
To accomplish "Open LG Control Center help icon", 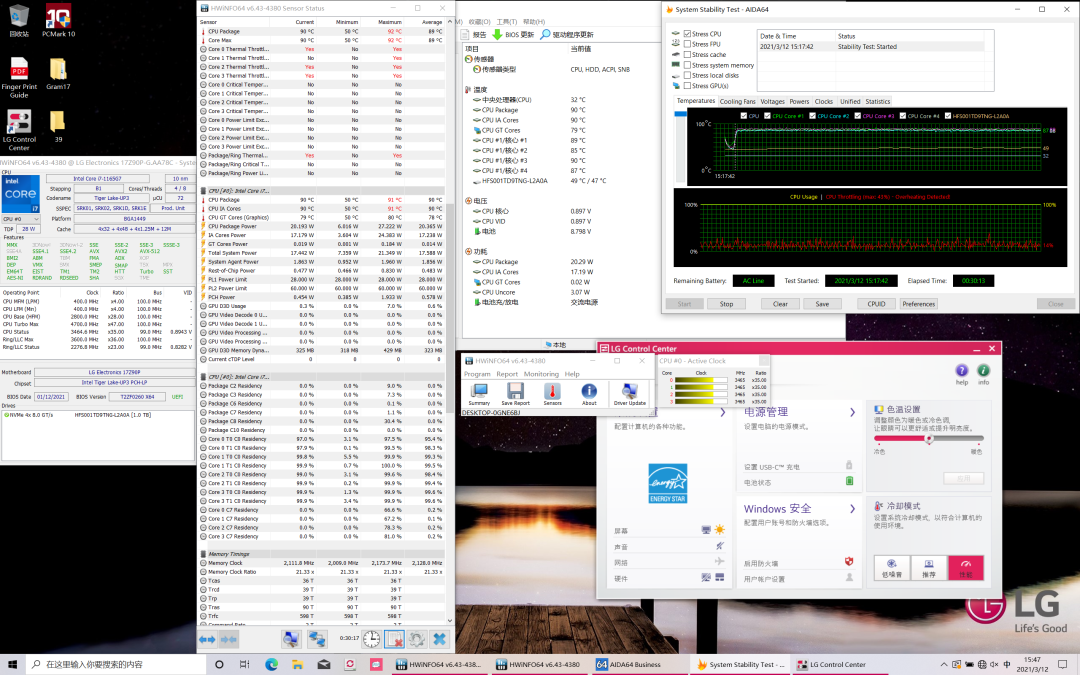I will click(962, 371).
